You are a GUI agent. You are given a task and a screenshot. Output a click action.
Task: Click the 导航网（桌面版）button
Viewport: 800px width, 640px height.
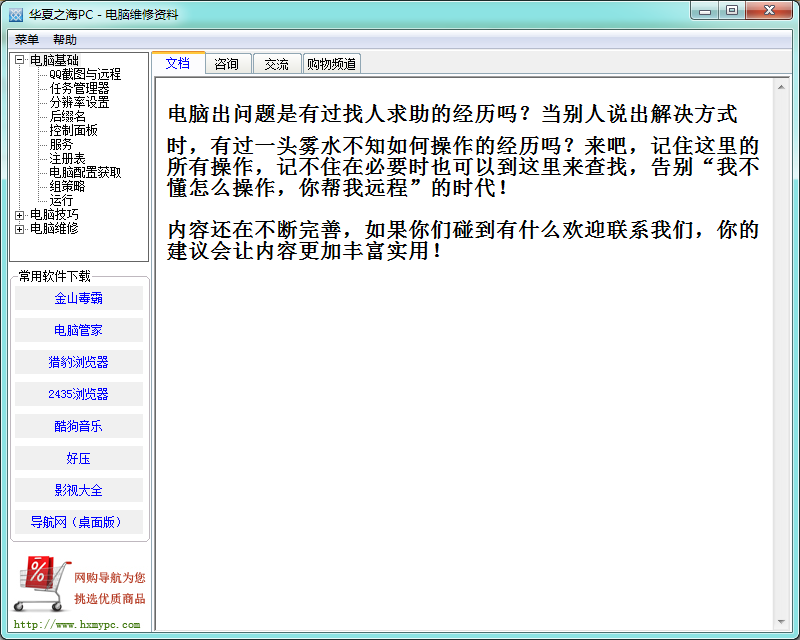tap(79, 522)
